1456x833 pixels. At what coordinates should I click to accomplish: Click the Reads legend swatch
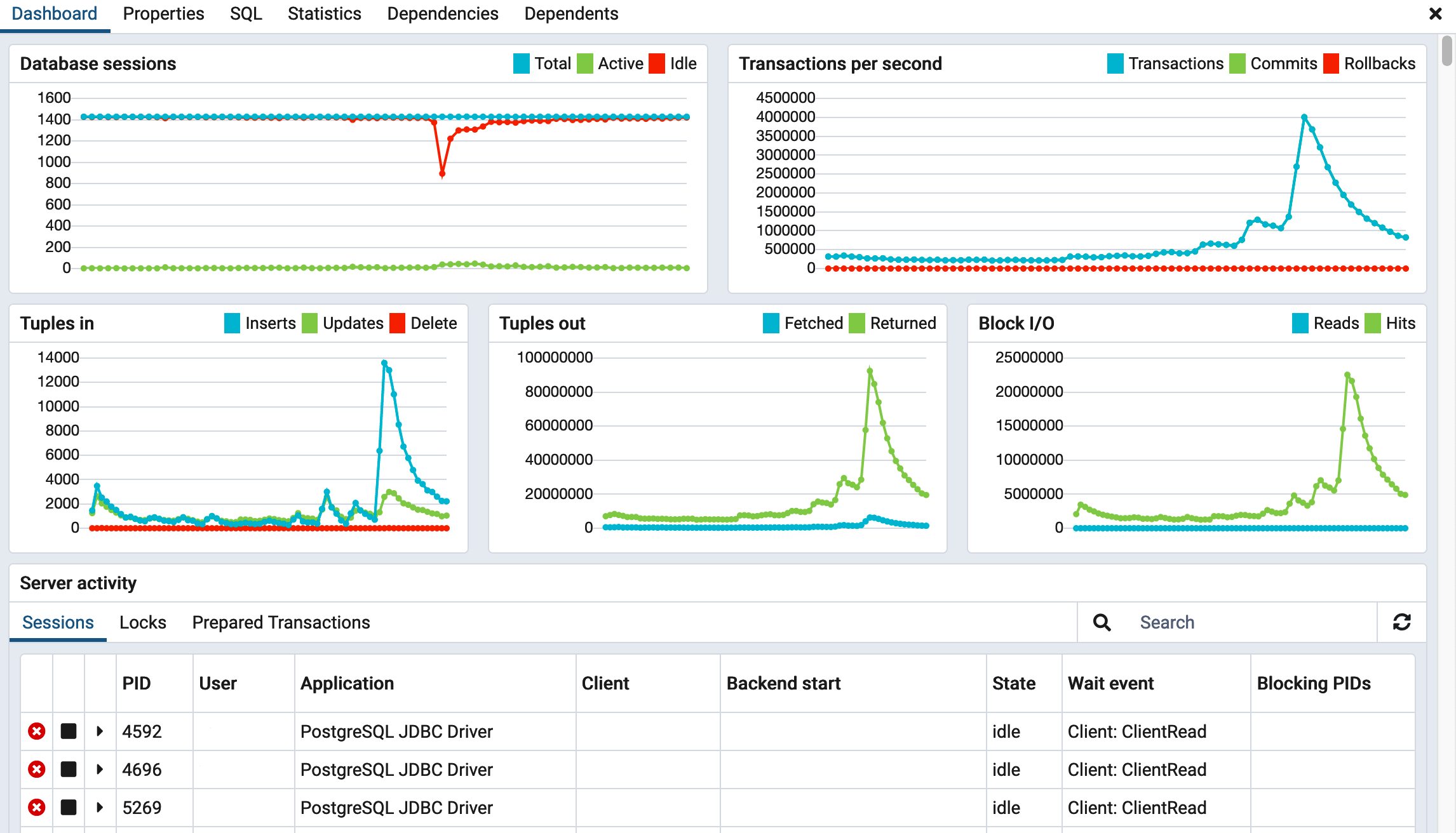[x=1300, y=323]
